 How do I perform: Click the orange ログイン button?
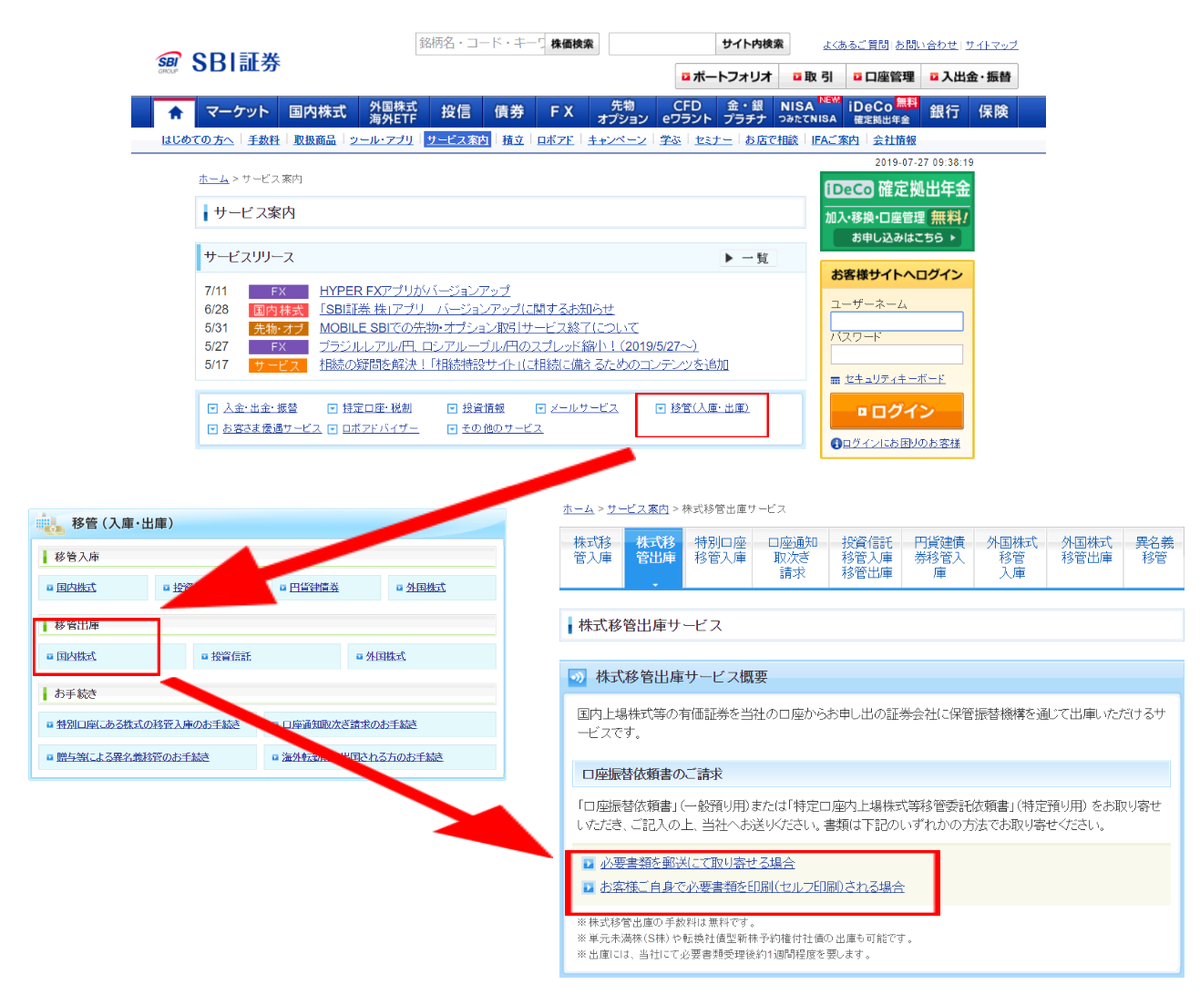click(x=896, y=411)
